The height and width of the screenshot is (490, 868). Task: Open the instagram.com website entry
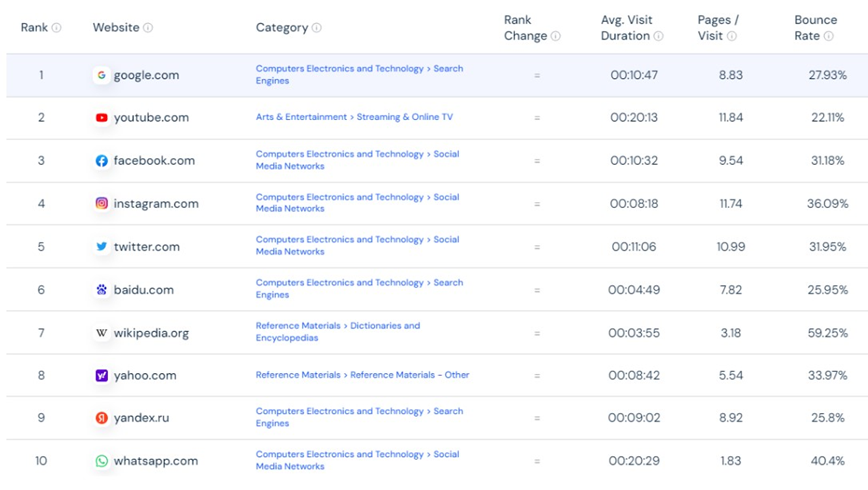[x=156, y=204]
